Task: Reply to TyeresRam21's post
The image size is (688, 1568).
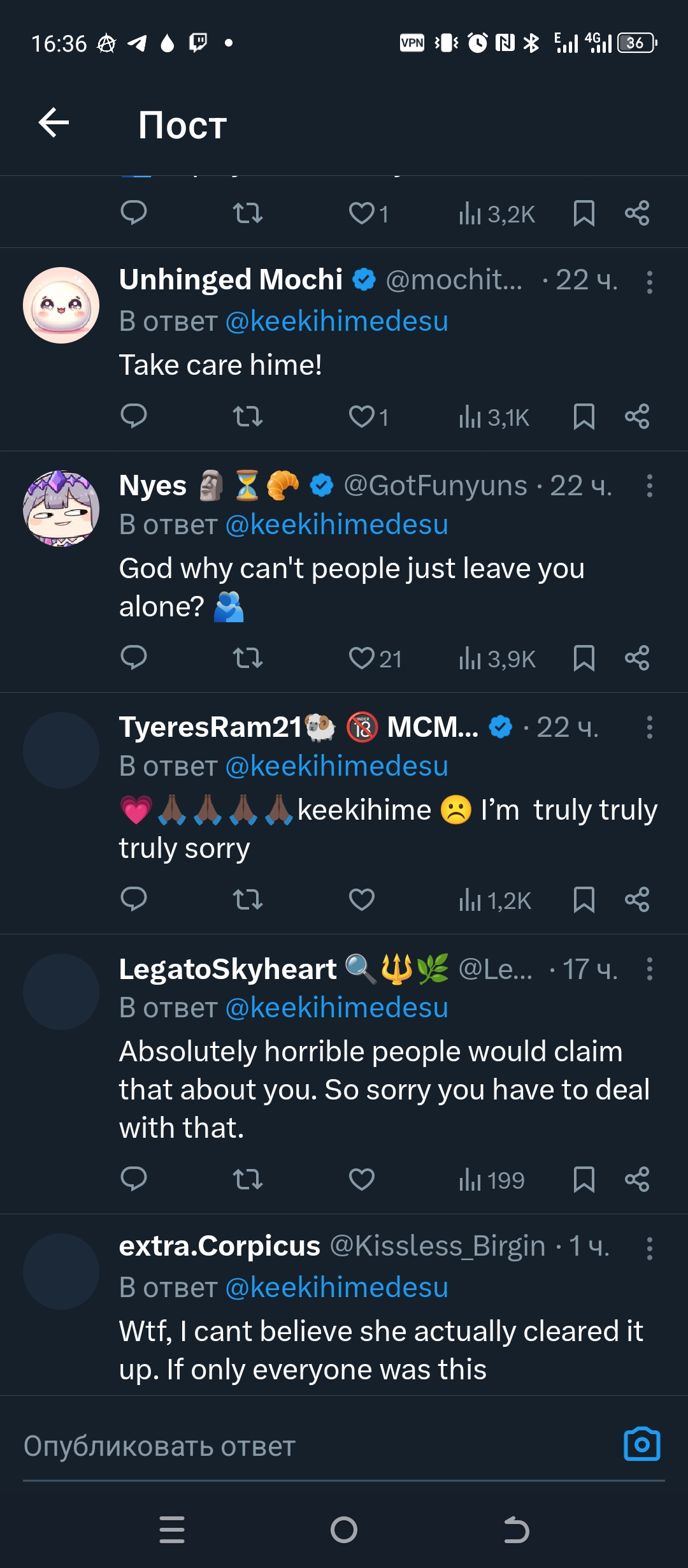Action: coord(134,899)
